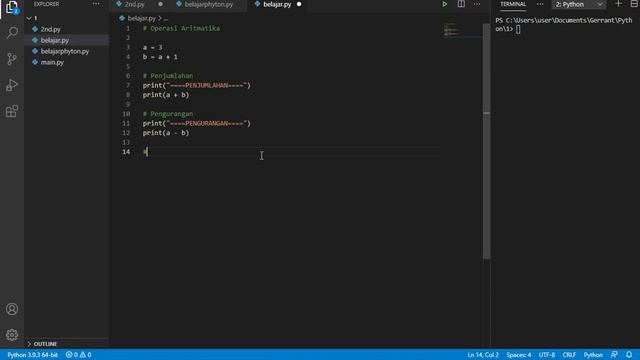640x360 pixels.
Task: Click the 'print(a - b)' line
Action: tap(166, 133)
